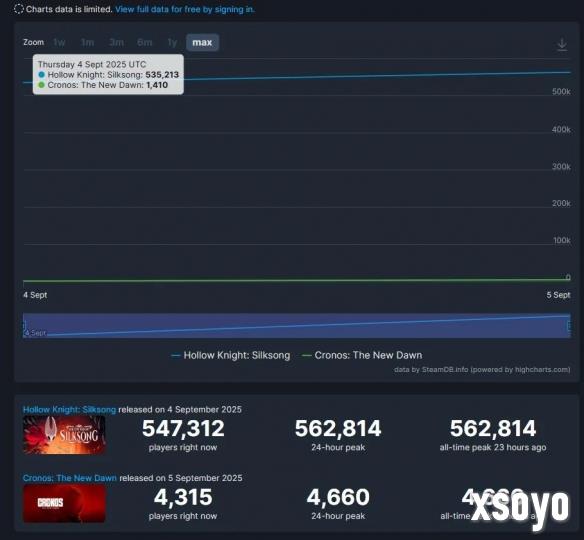
Task: Set zoom range to 1m
Action: coord(88,42)
